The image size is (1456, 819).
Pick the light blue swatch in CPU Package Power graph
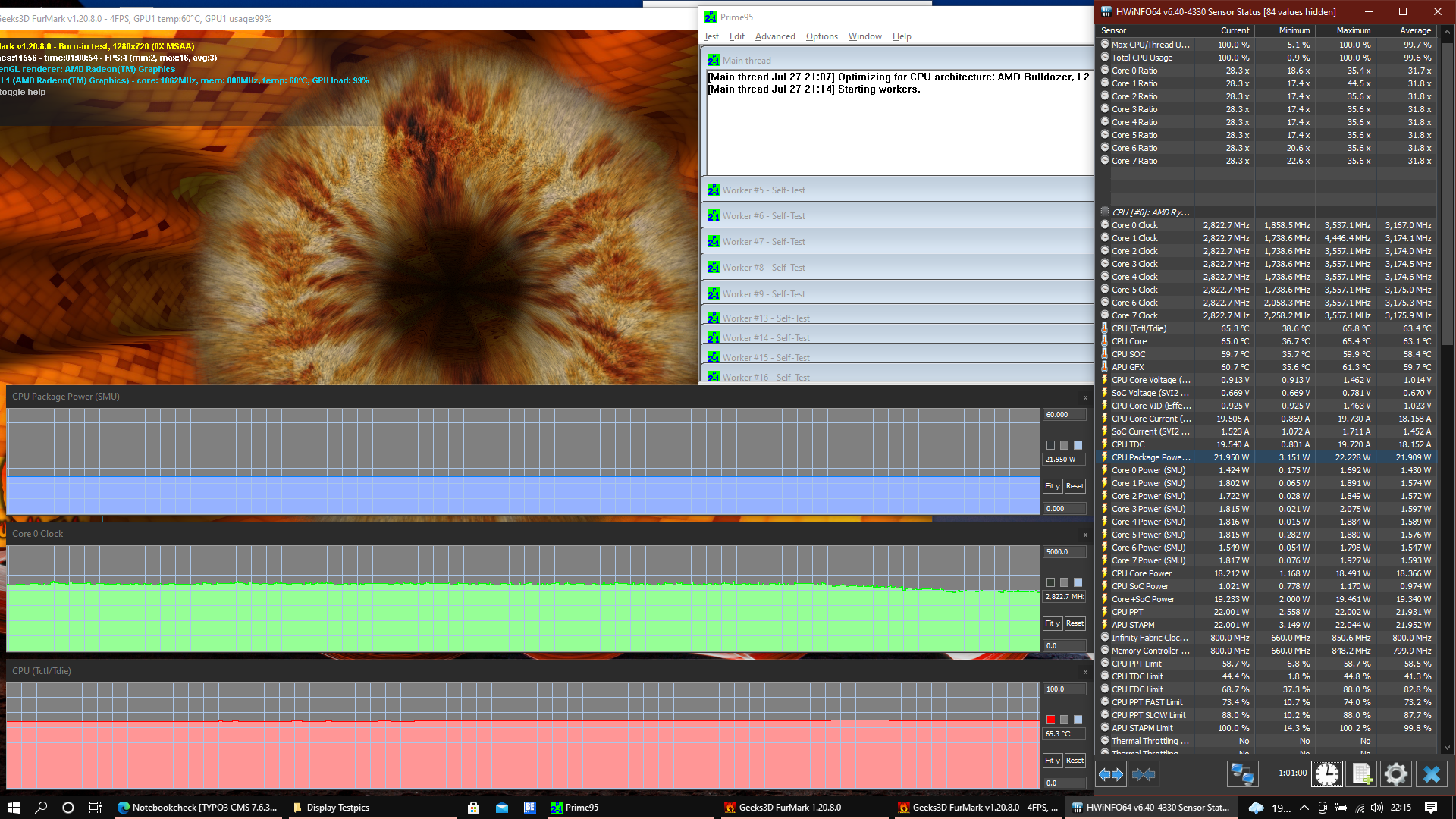coord(1078,445)
